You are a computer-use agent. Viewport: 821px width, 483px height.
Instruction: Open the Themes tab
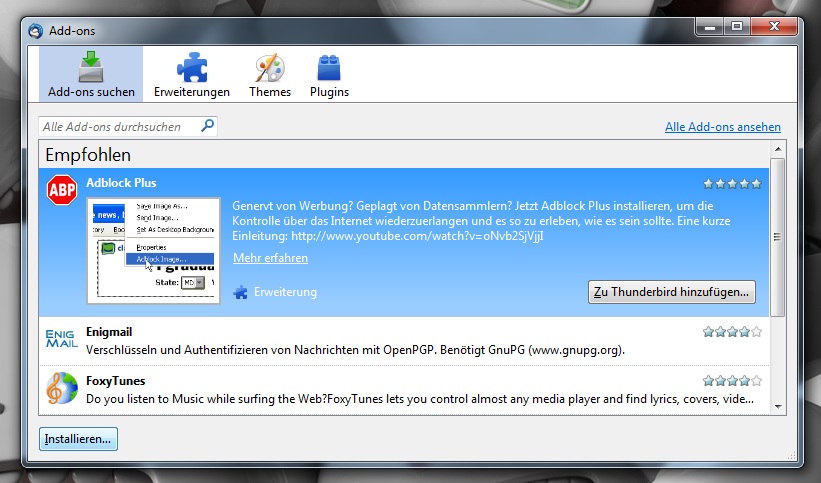[270, 74]
